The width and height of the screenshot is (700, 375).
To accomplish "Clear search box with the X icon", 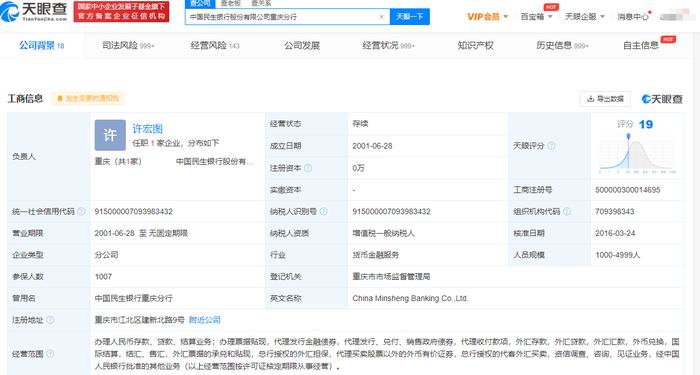I will pyautogui.click(x=381, y=17).
